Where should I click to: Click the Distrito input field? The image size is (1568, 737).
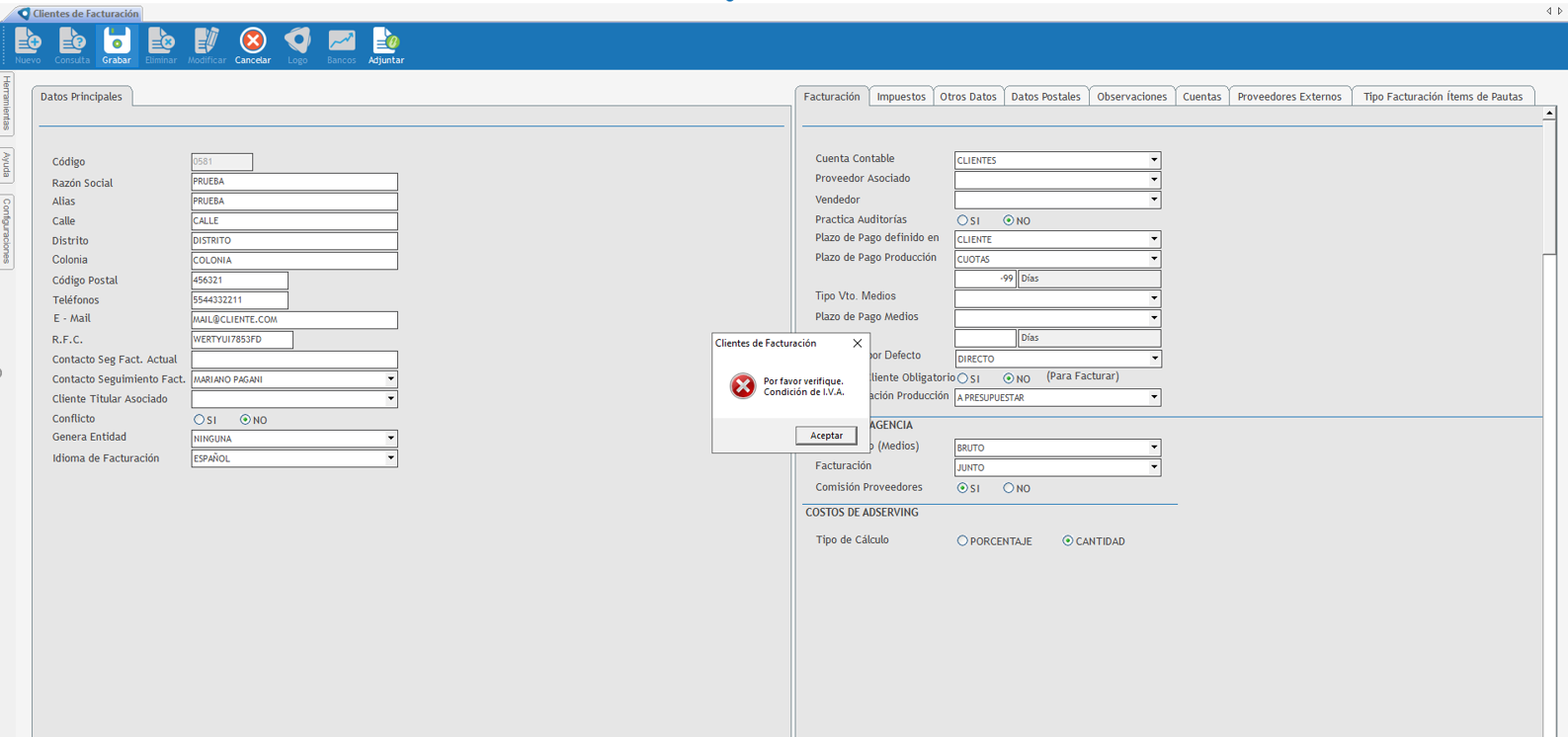pos(294,241)
